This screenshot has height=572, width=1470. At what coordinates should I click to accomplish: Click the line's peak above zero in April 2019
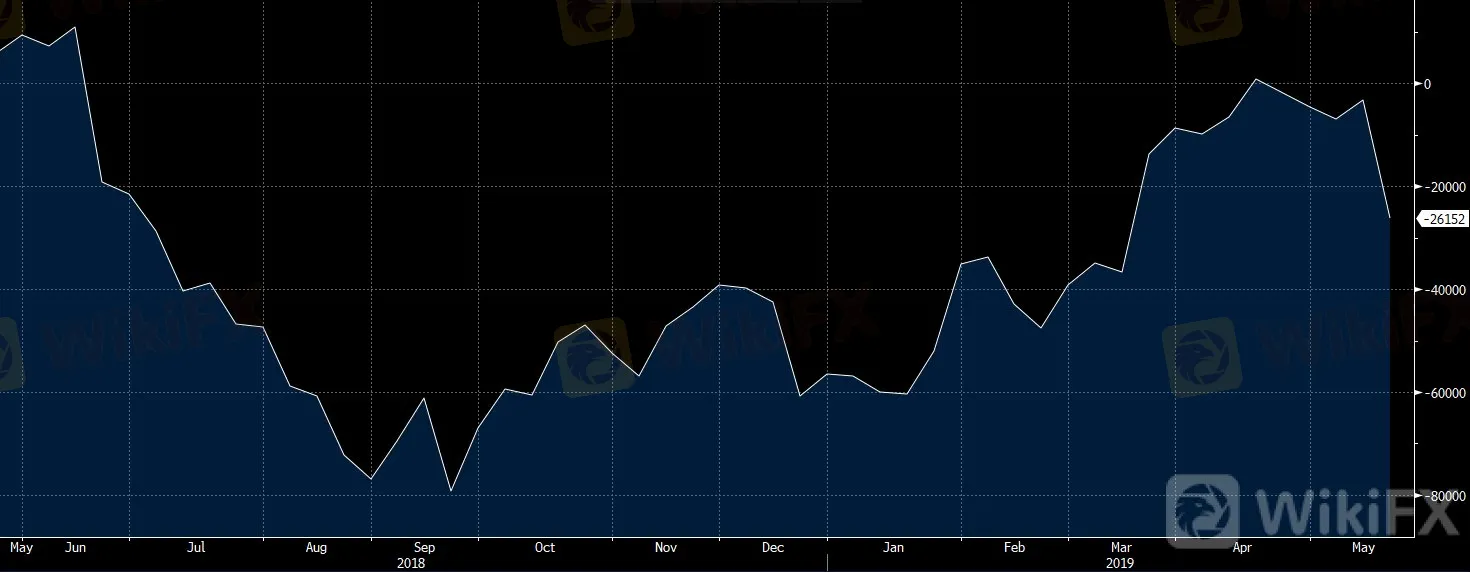1256,79
